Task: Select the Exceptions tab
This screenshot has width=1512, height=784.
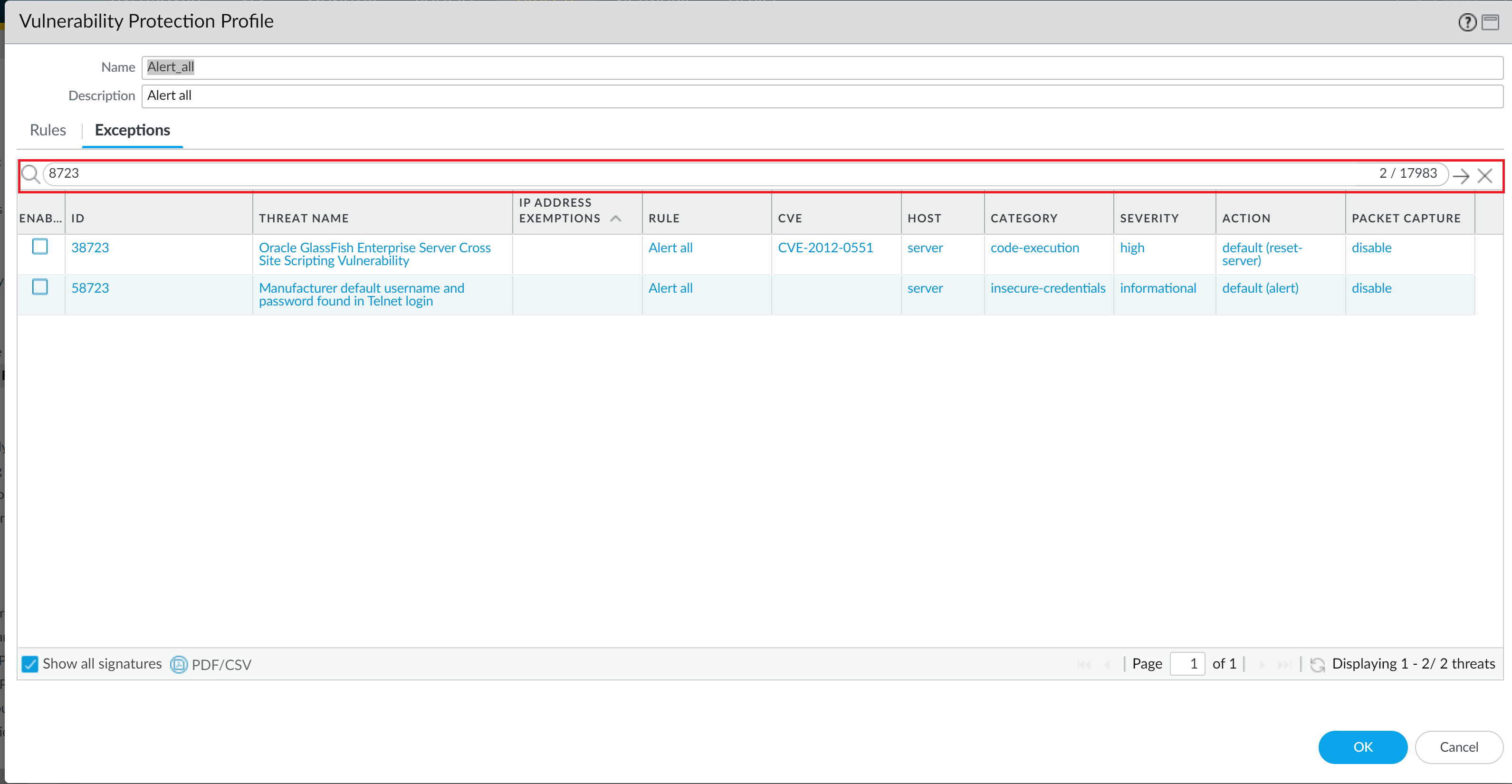Action: pos(132,130)
